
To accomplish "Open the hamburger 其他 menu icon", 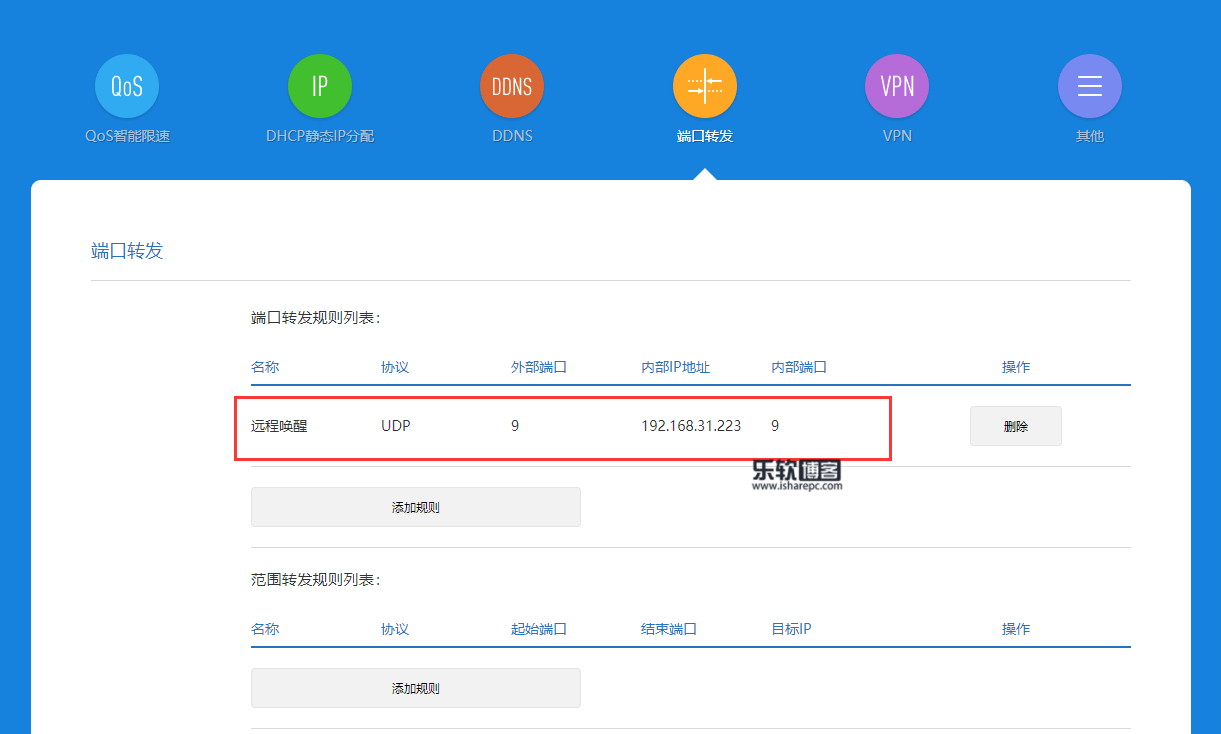I will click(x=1089, y=86).
